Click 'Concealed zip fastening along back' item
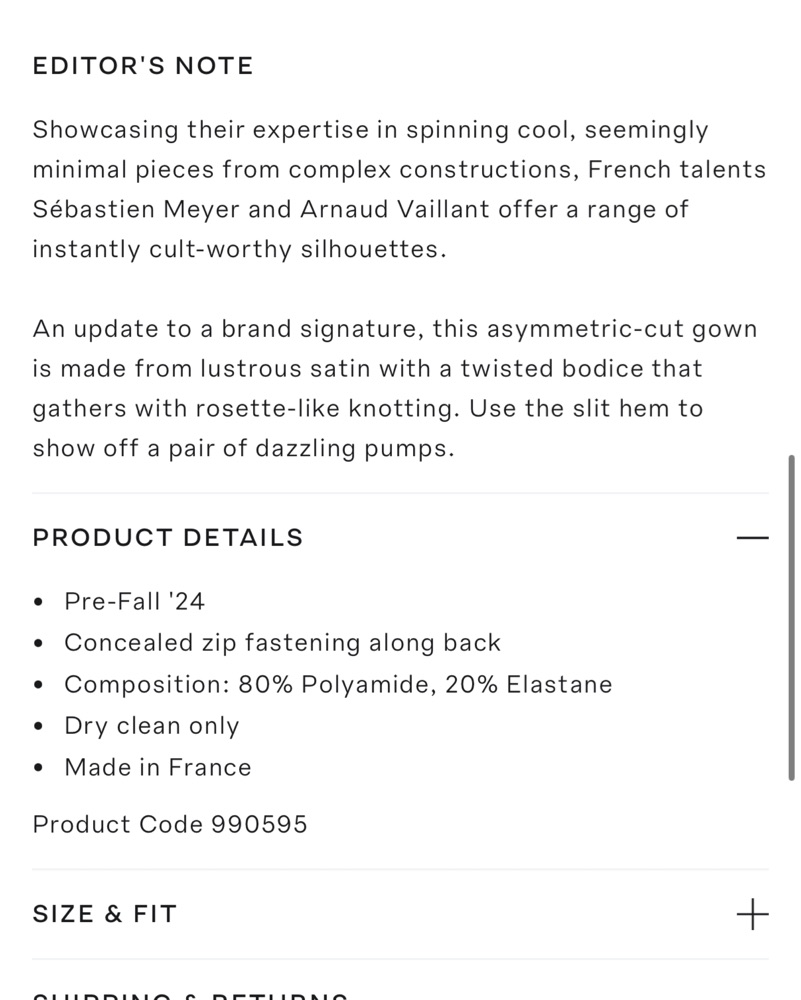Screen dimensions: 801x1000 coord(283,643)
